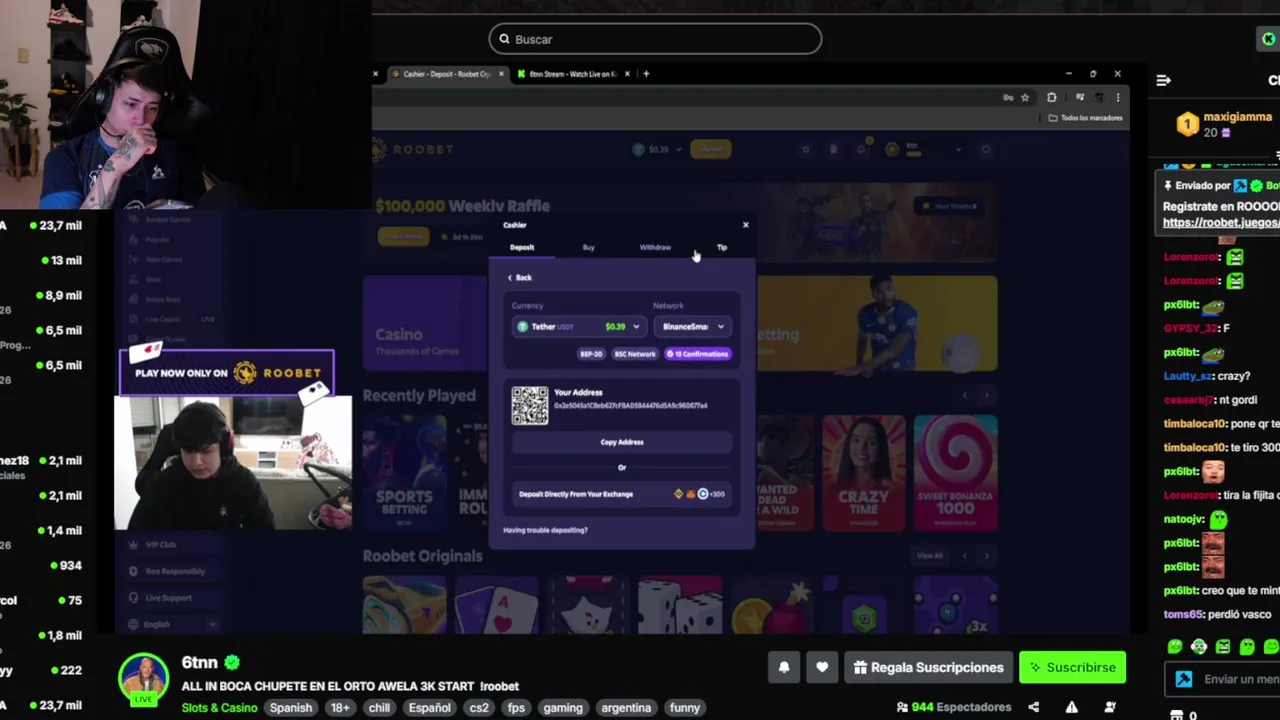This screenshot has height=720, width=1280.
Task: Switch to the 6tnn Stream browser tab
Action: 573,74
